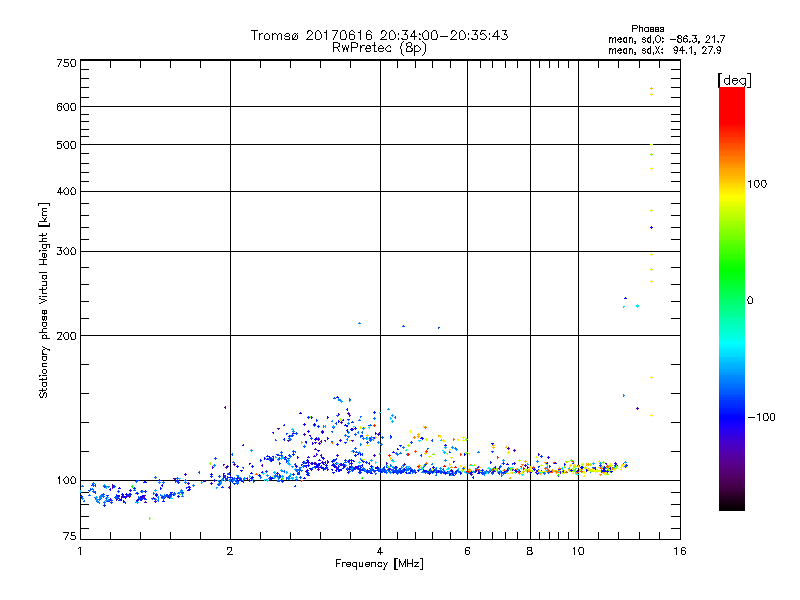
Task: Click colorbar label '-100'
Action: [x=761, y=417]
